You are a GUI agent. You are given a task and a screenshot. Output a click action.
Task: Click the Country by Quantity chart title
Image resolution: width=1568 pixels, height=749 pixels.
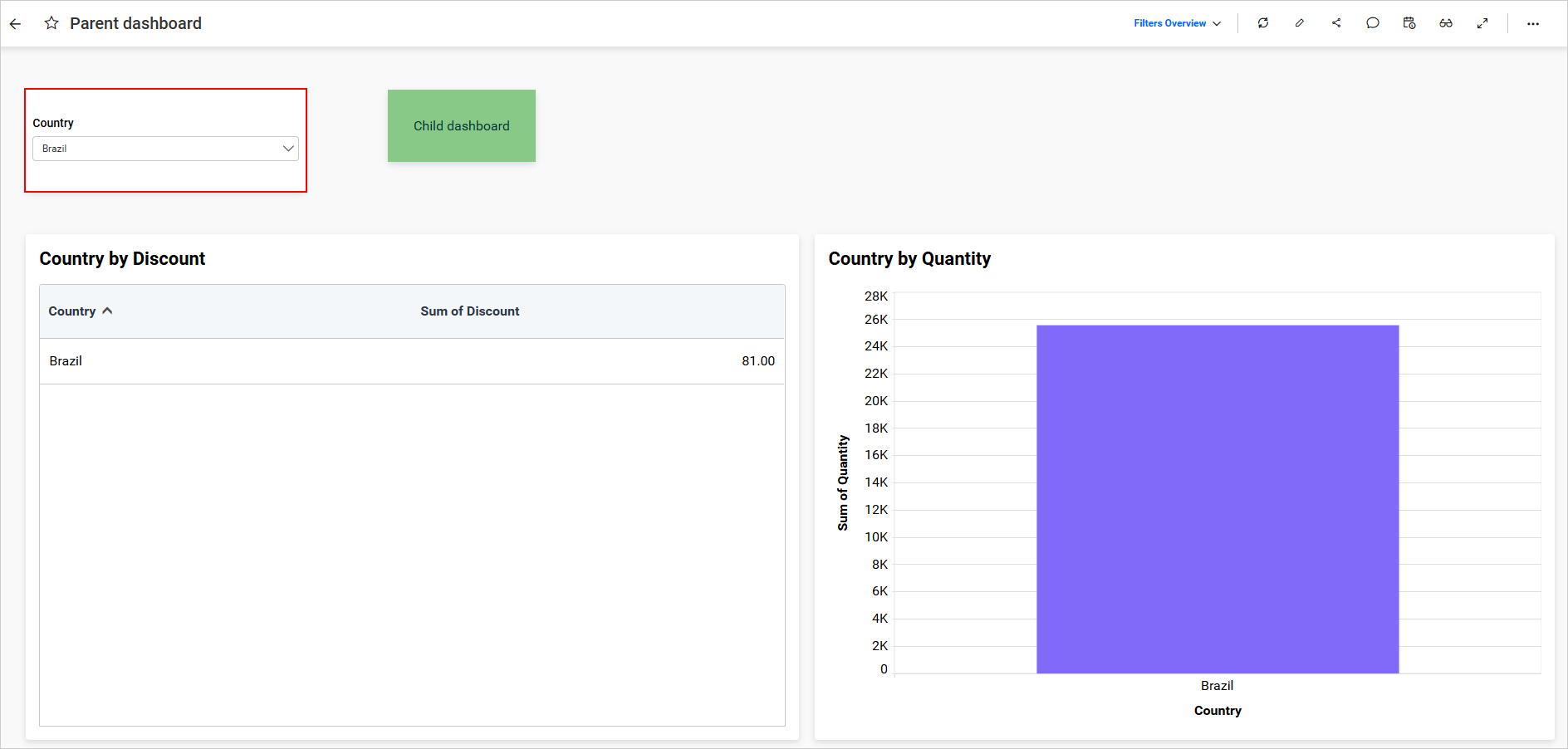point(909,258)
